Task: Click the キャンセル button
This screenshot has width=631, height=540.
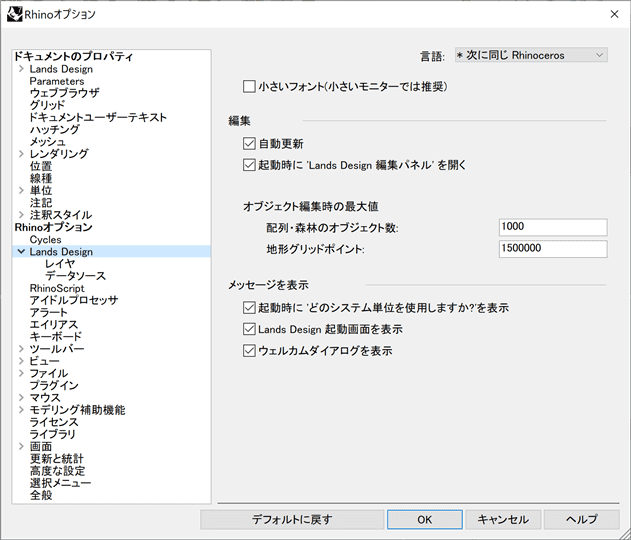Action: click(503, 519)
